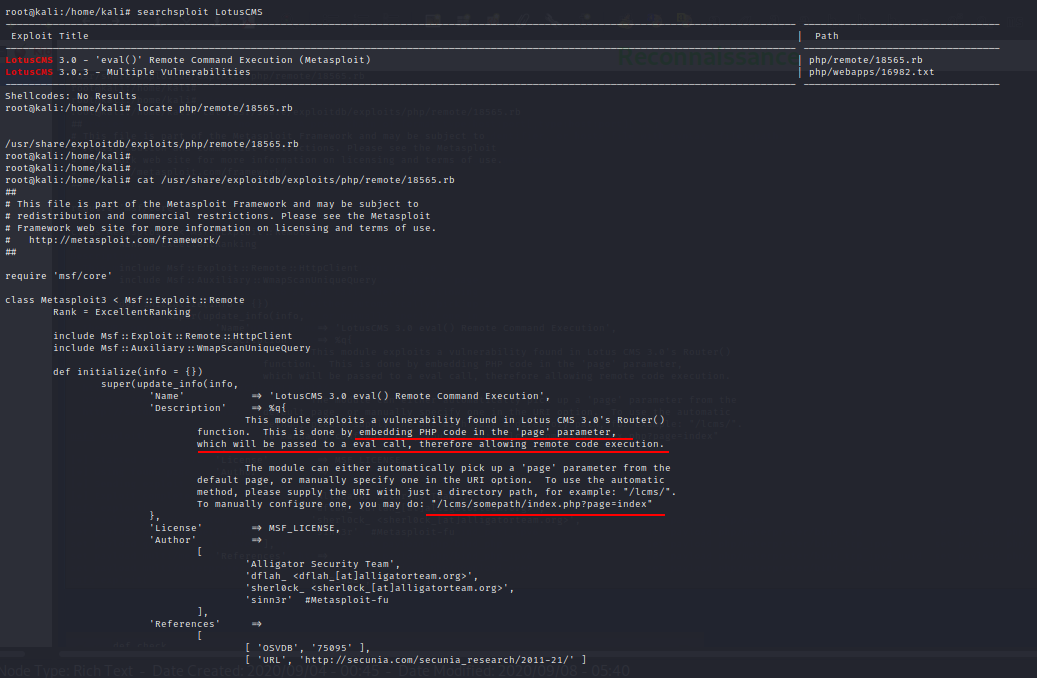This screenshot has height=678, width=1037.
Task: Select the 'sinn3r' author entry
Action: pos(269,600)
